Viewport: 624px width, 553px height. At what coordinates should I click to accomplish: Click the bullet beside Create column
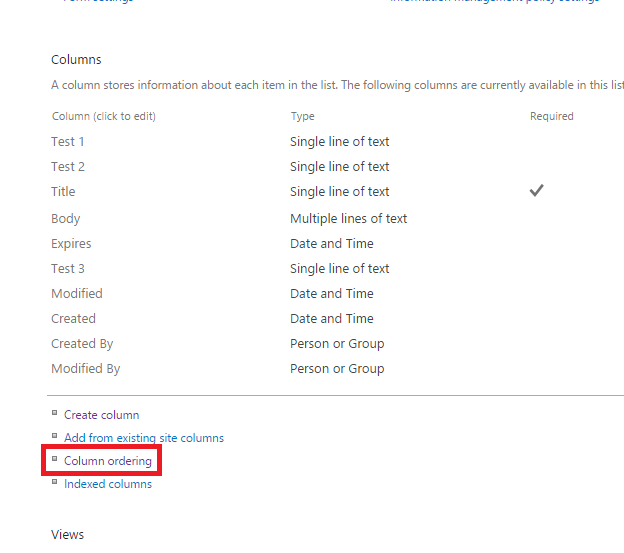coord(55,413)
